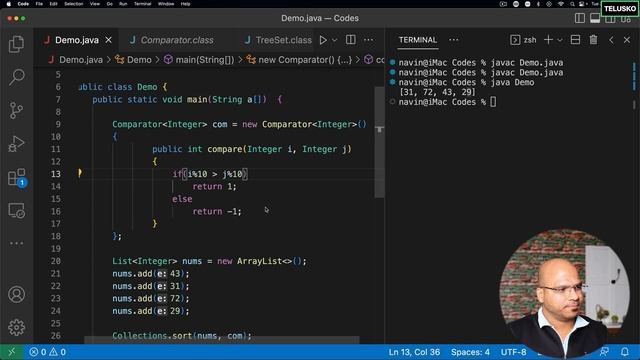Click the 'return -1;' code line
Screen dimensions: 640x360
[x=217, y=211]
